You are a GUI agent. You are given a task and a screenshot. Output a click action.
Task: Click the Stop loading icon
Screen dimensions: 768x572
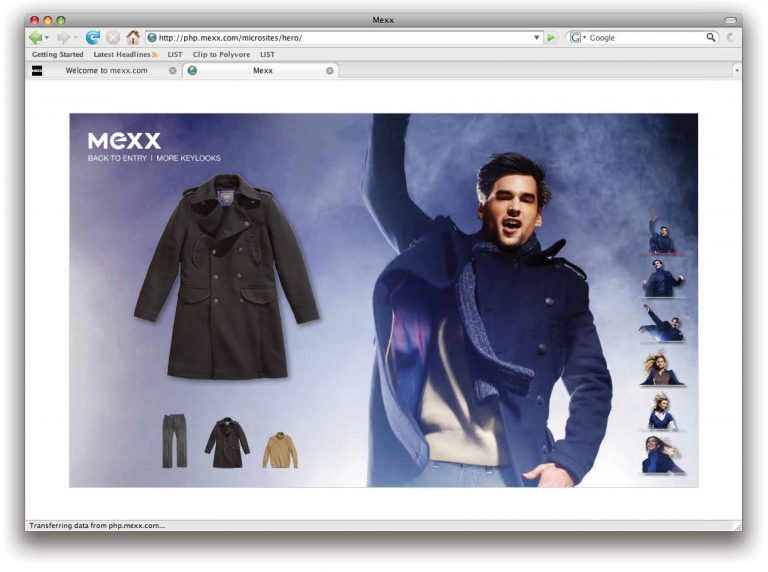pos(113,37)
